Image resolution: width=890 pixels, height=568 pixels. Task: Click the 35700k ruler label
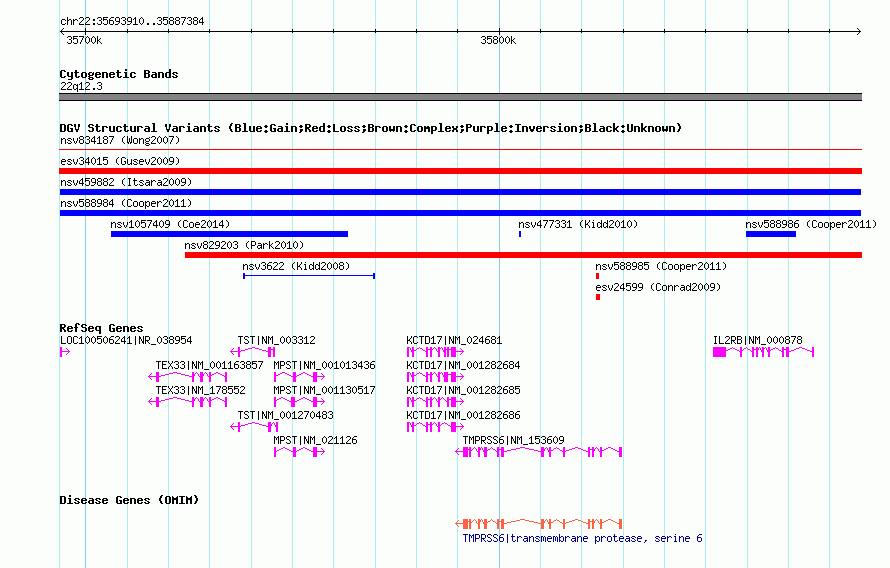click(x=84, y=40)
